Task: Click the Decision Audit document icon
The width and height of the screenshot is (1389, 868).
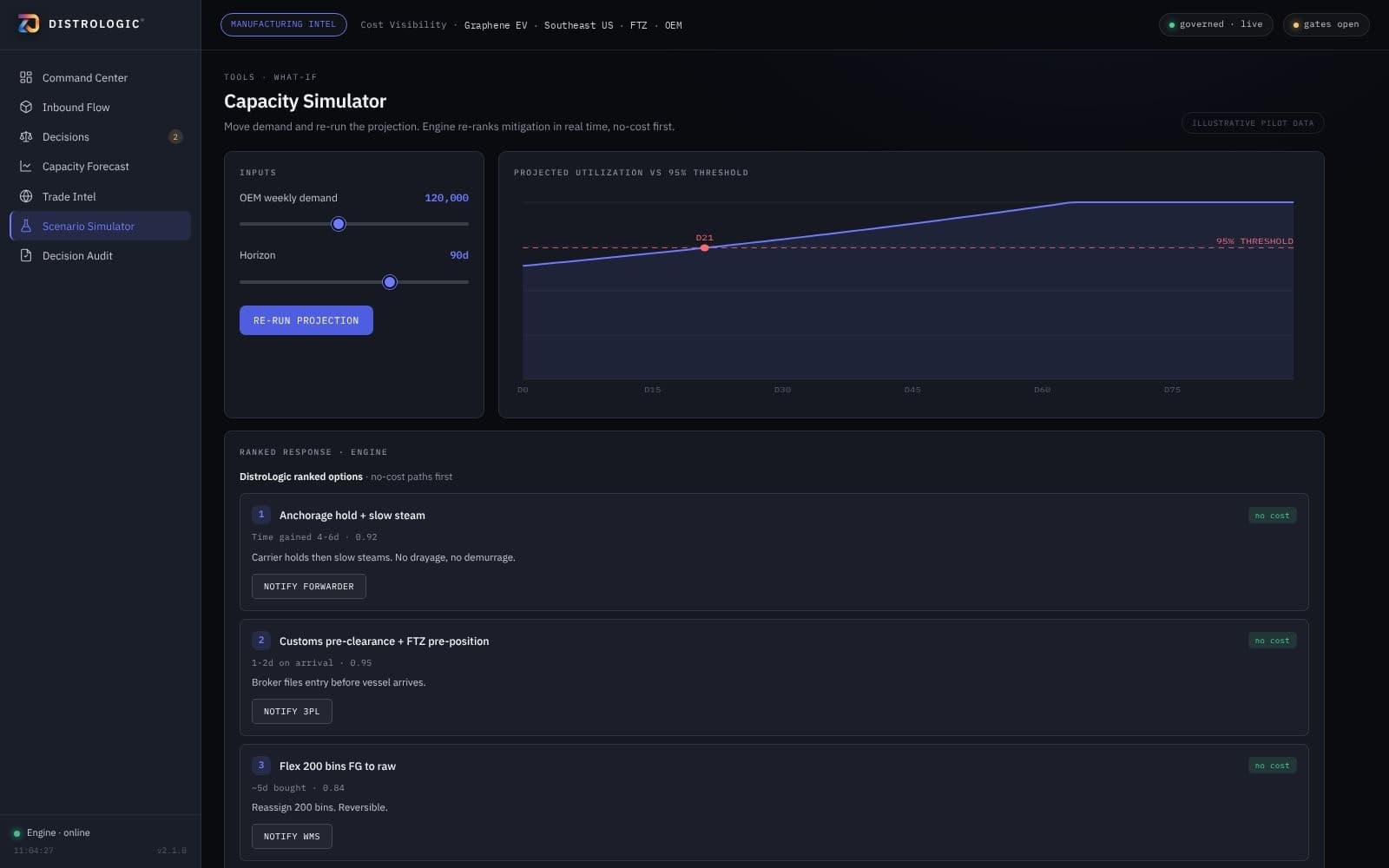Action: (x=26, y=255)
